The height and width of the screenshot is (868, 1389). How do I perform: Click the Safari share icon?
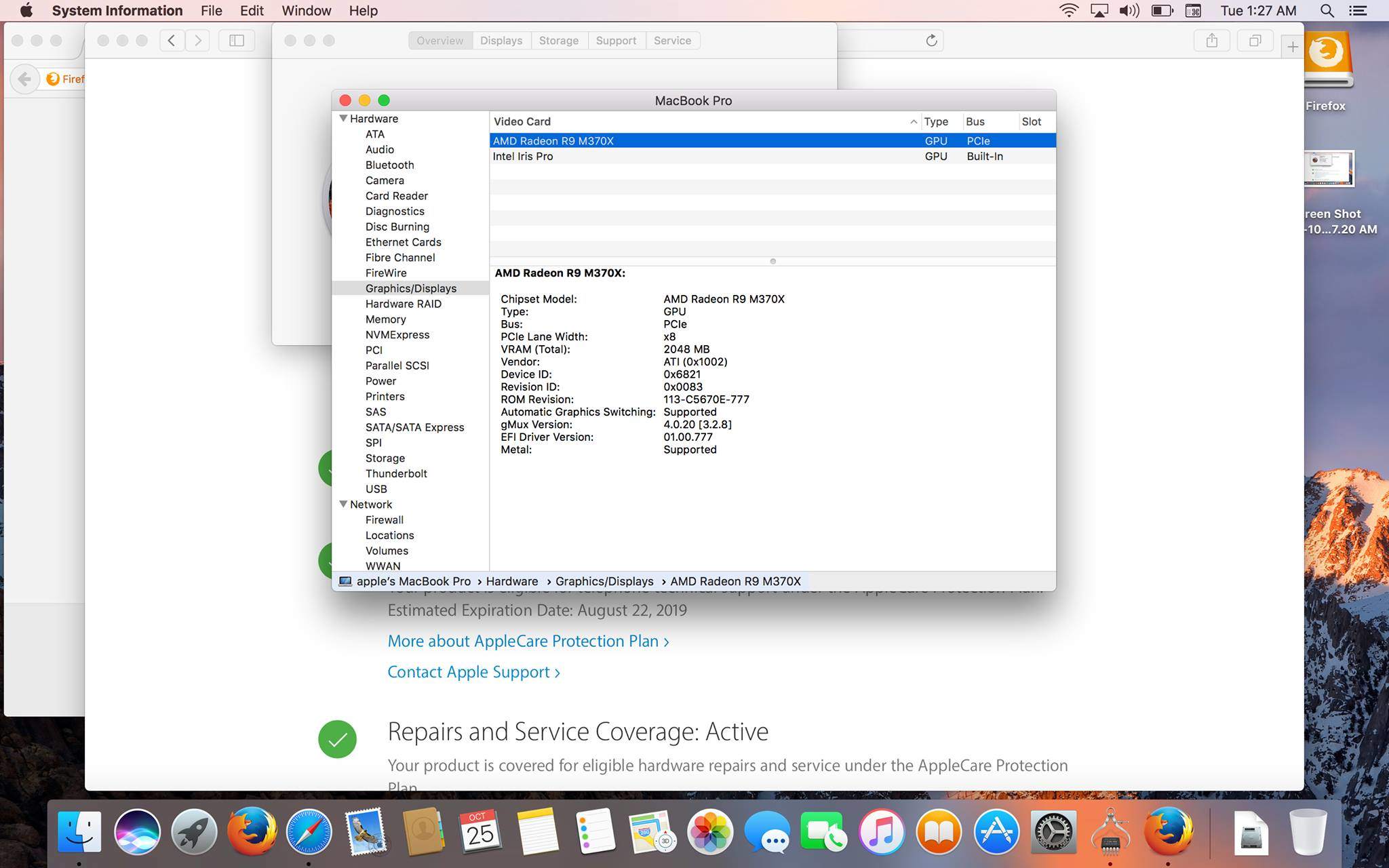pyautogui.click(x=1211, y=41)
